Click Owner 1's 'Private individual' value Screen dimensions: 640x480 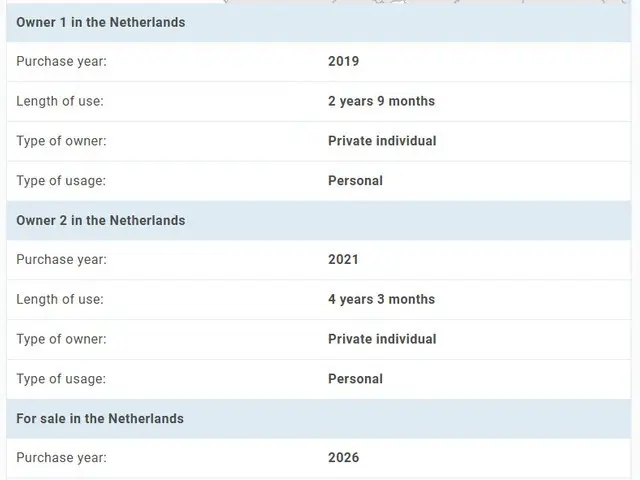382,141
